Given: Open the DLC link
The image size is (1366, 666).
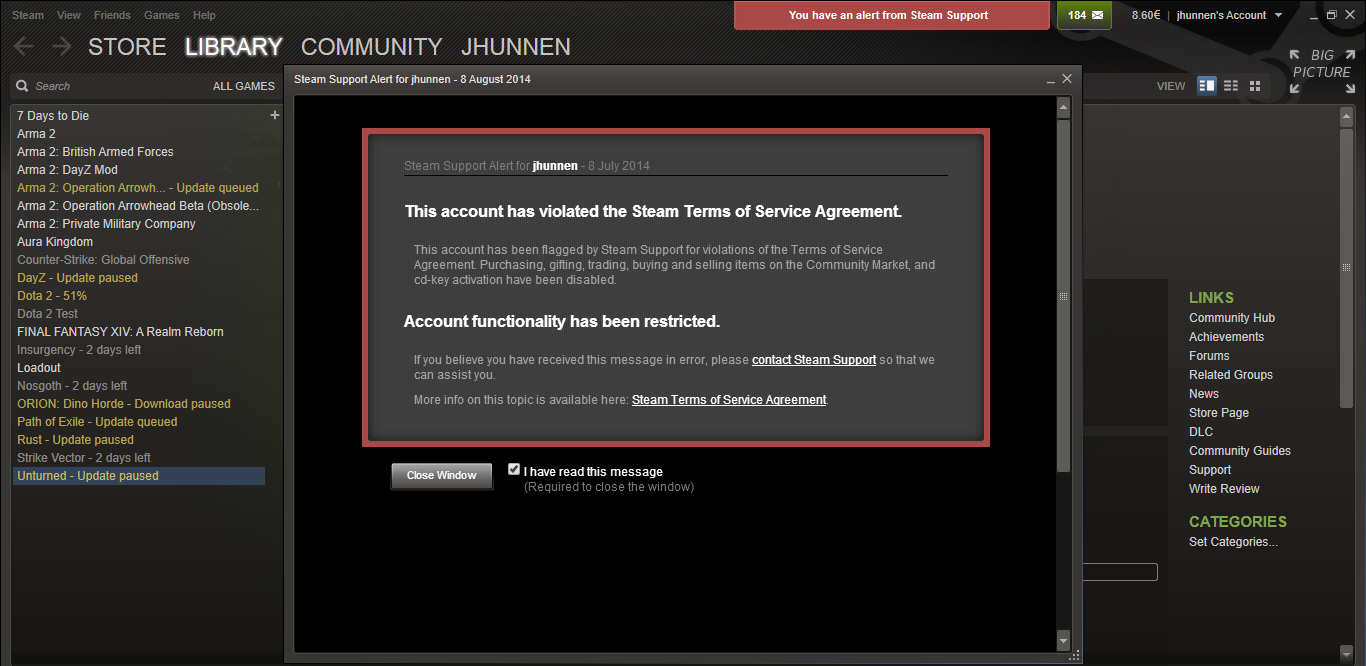Looking at the screenshot, I should [1201, 432].
